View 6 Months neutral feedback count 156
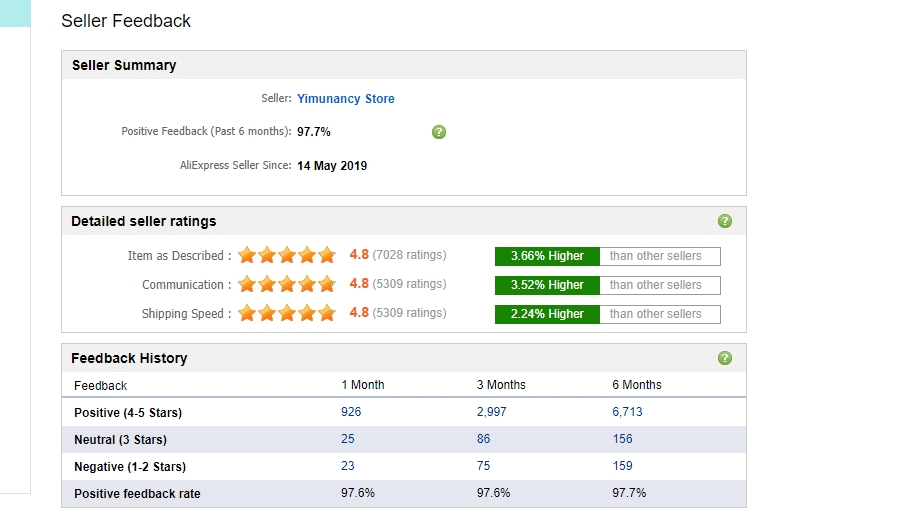Viewport: 919px width, 517px height. pos(623,439)
